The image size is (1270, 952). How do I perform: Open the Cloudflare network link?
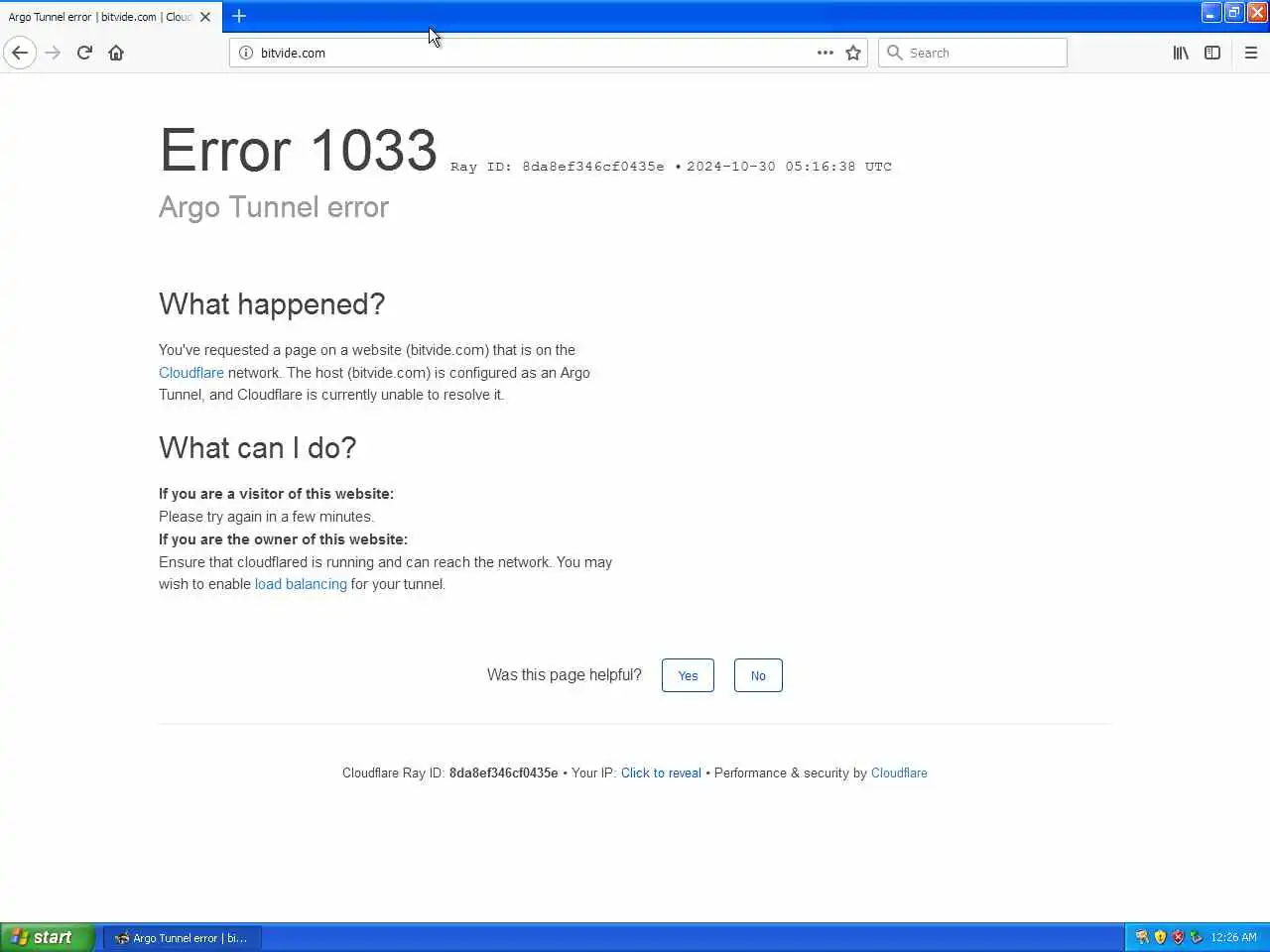point(191,373)
